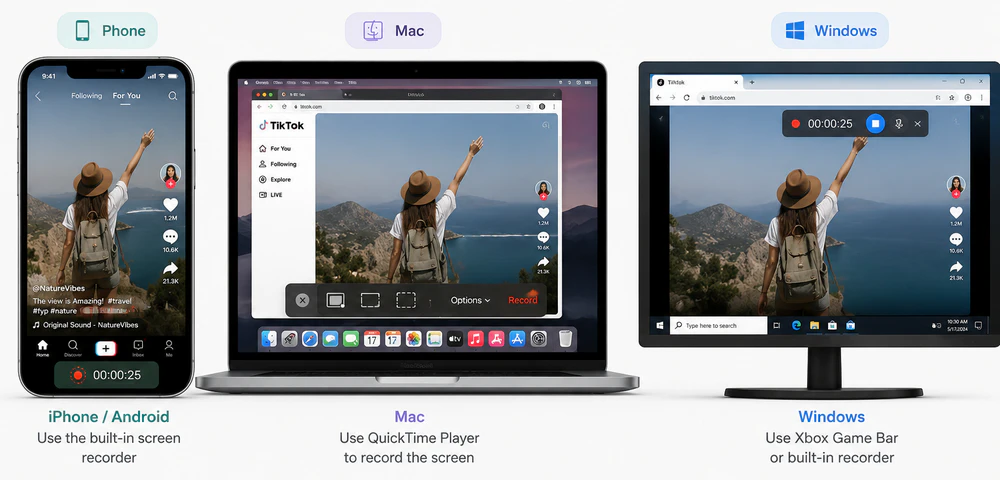1000x480 pixels.
Task: Tap the share arrow icon on phone
Action: 170,268
